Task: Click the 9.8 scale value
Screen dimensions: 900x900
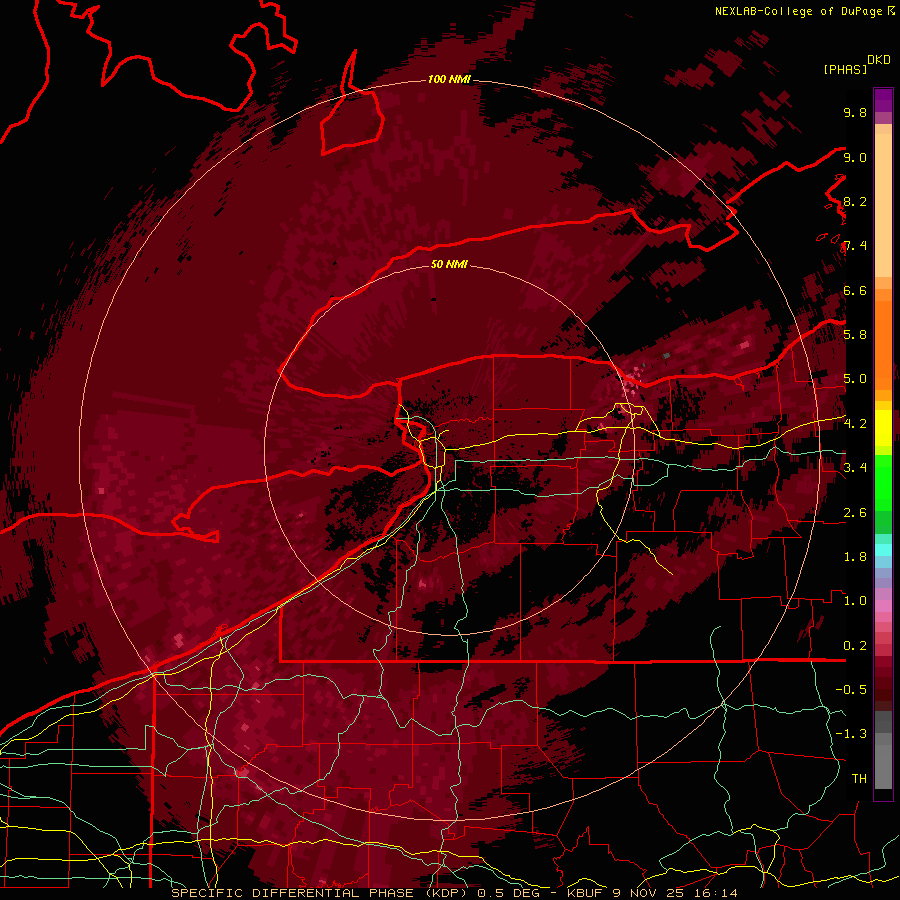Action: [x=855, y=112]
